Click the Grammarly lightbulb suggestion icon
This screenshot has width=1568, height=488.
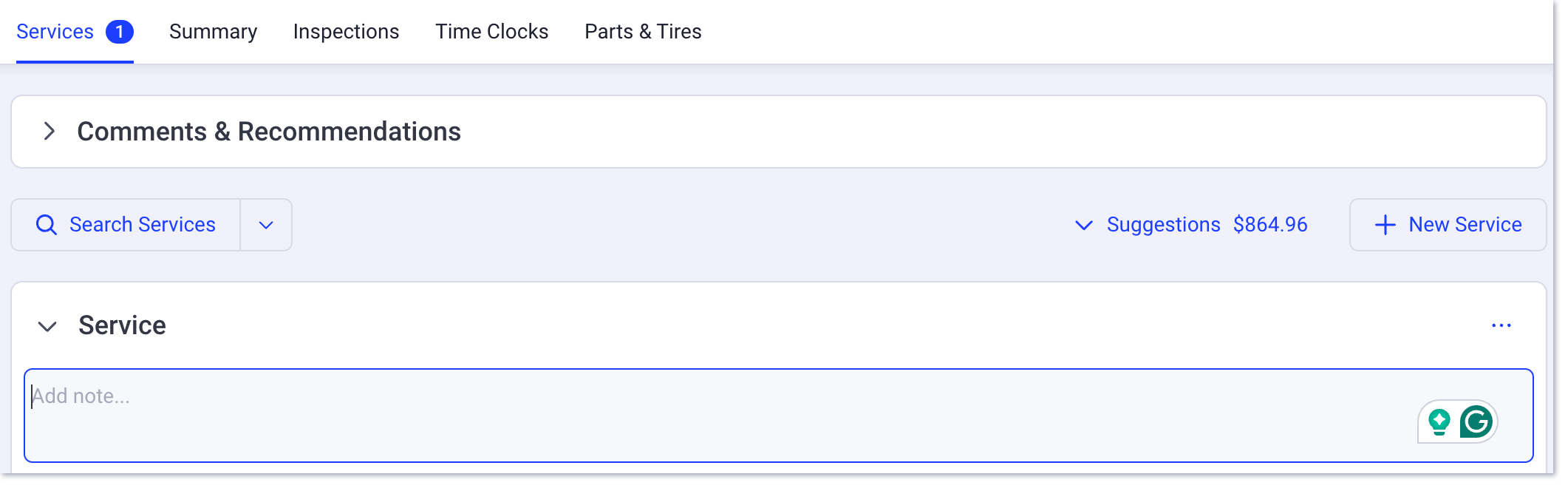[1439, 422]
